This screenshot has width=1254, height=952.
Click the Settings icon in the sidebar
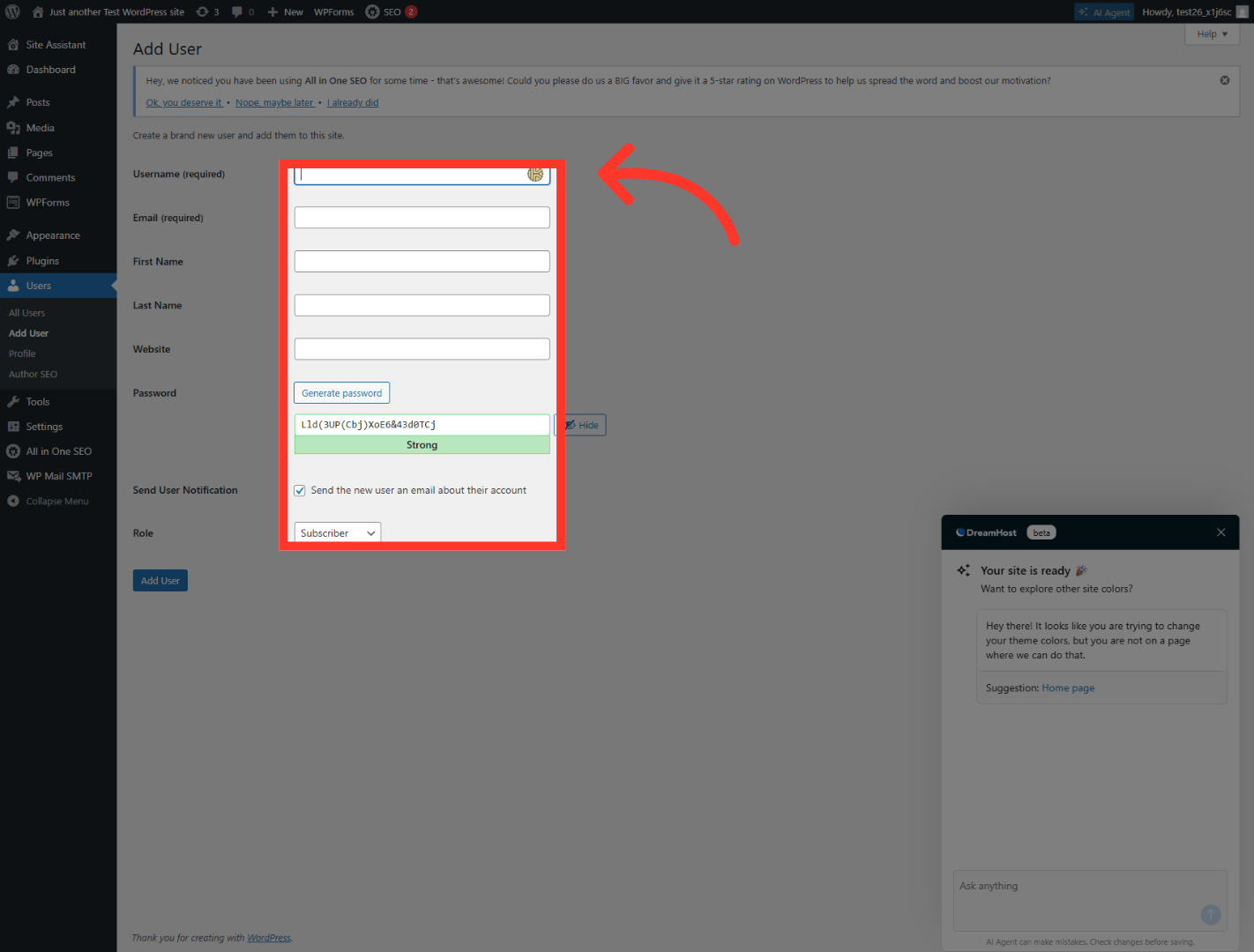(x=13, y=427)
